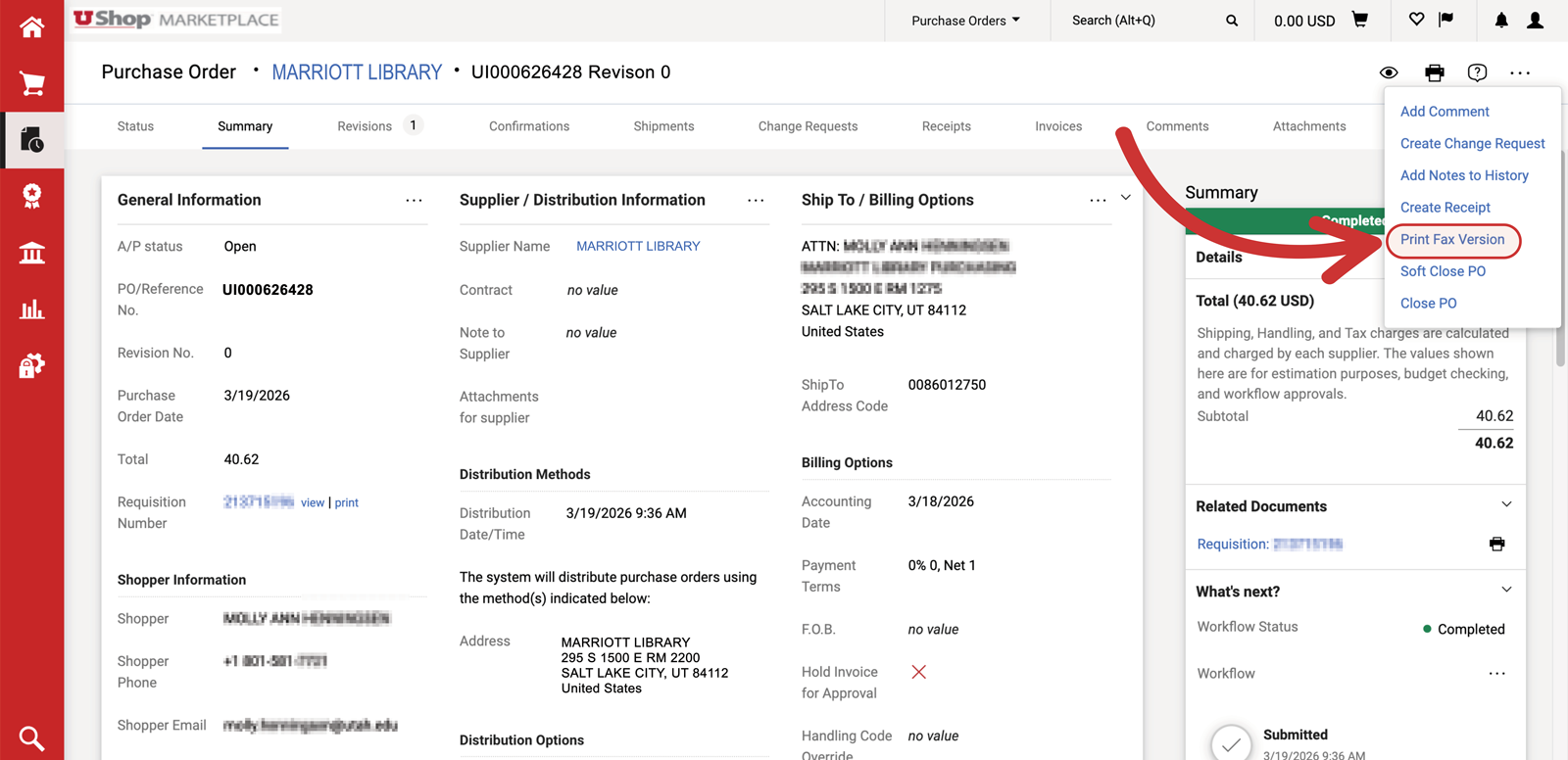Viewport: 1568px width, 760px height.
Task: Click the header three-dot actions menu
Action: coord(1520,72)
